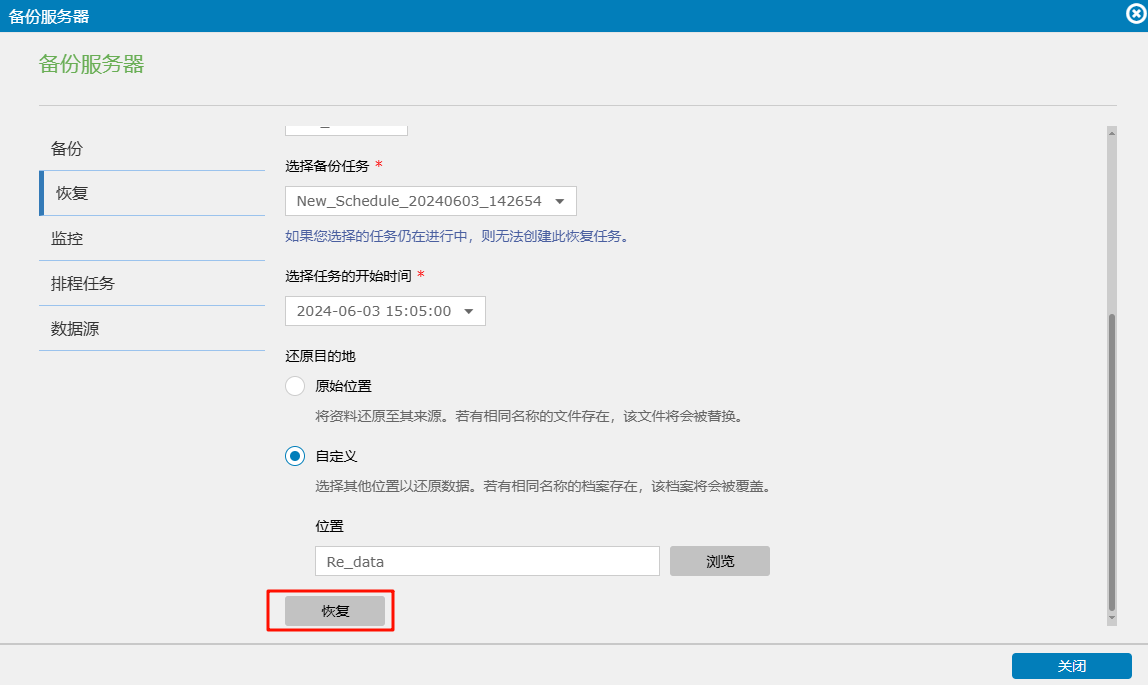Click the 浏览 button
1148x685 pixels.
coord(719,561)
